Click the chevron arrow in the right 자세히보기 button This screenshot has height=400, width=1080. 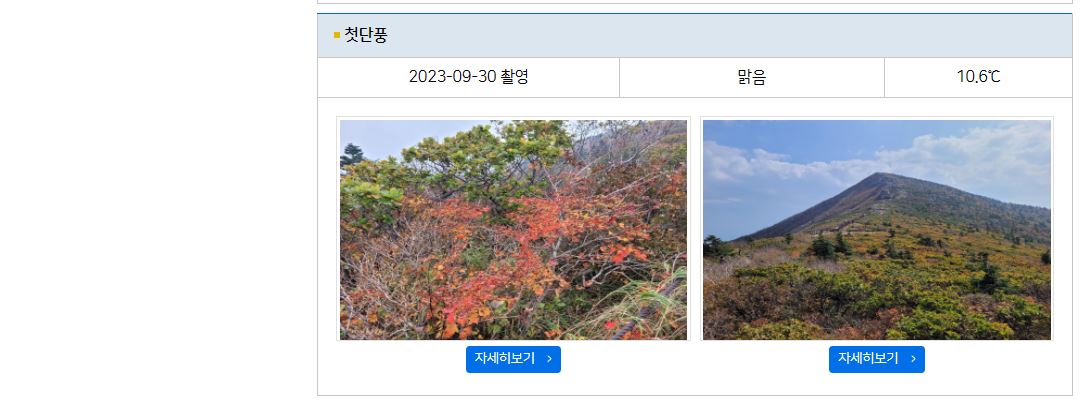coord(913,359)
